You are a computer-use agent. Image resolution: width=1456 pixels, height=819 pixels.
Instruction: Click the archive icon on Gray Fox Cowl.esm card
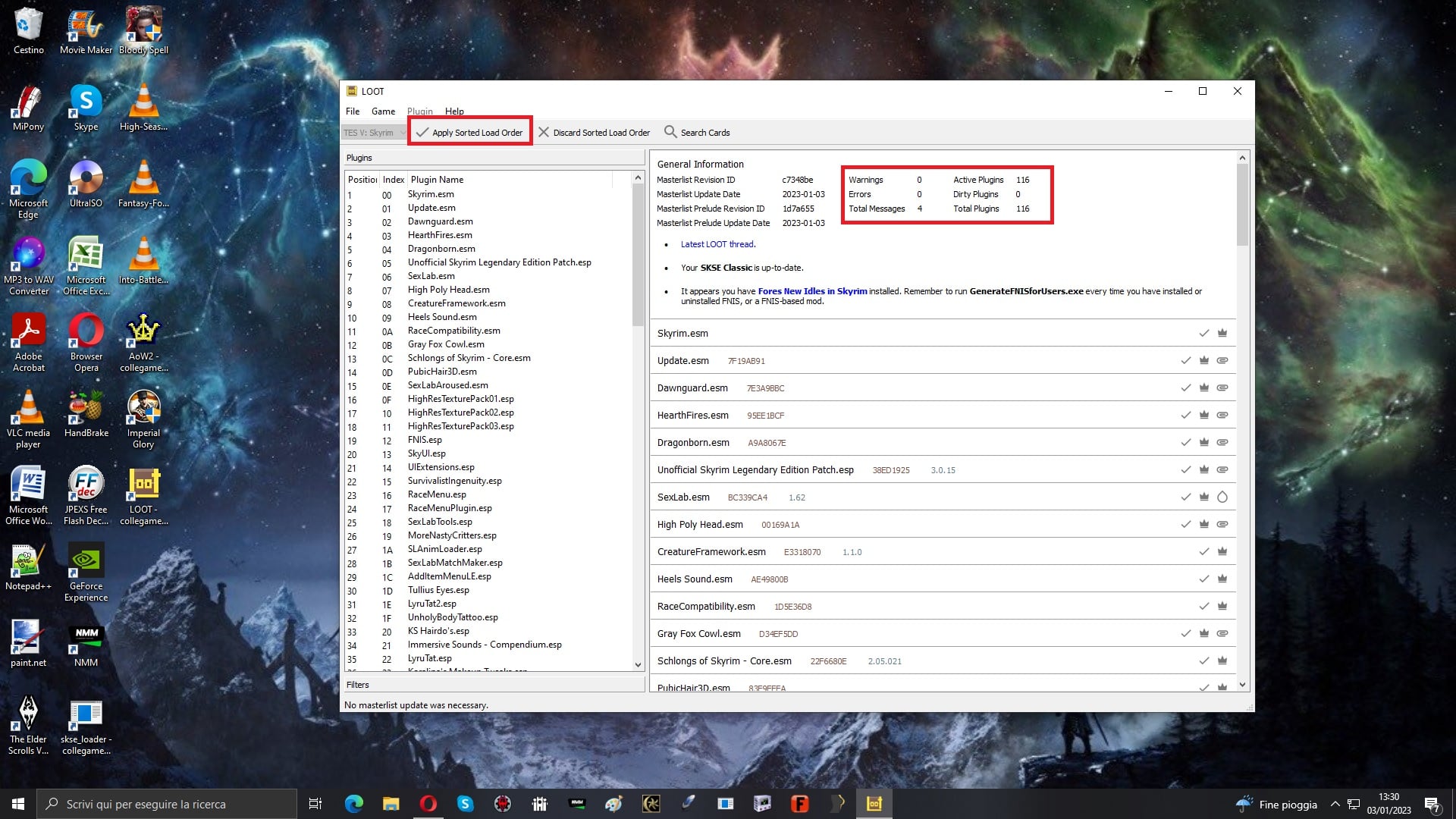[x=1222, y=633]
